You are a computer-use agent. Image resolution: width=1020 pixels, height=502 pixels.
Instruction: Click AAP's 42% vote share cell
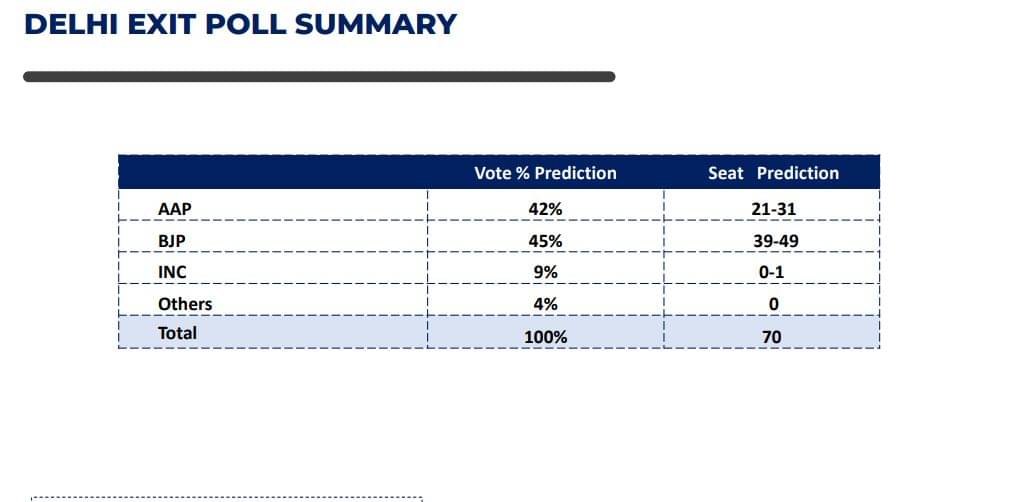coord(545,209)
